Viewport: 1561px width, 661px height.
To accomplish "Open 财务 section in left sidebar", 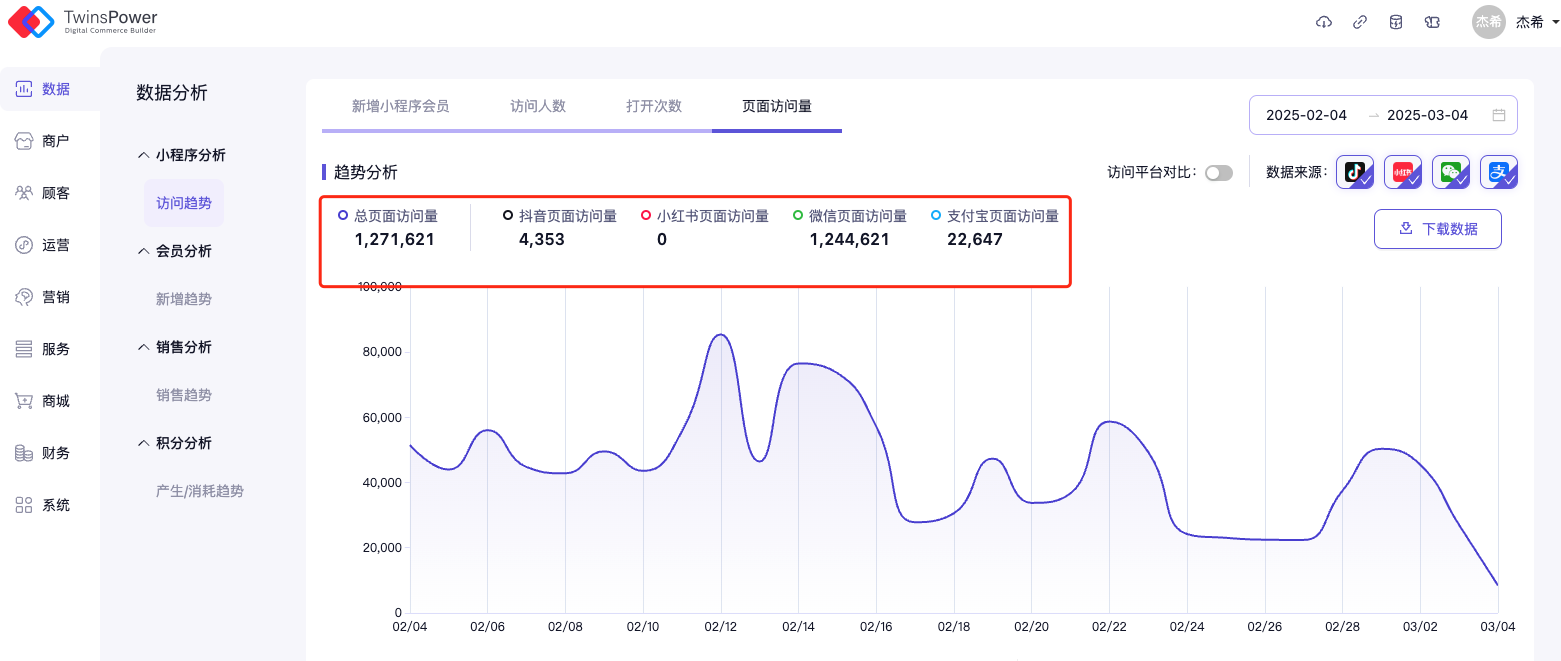I will tap(44, 453).
